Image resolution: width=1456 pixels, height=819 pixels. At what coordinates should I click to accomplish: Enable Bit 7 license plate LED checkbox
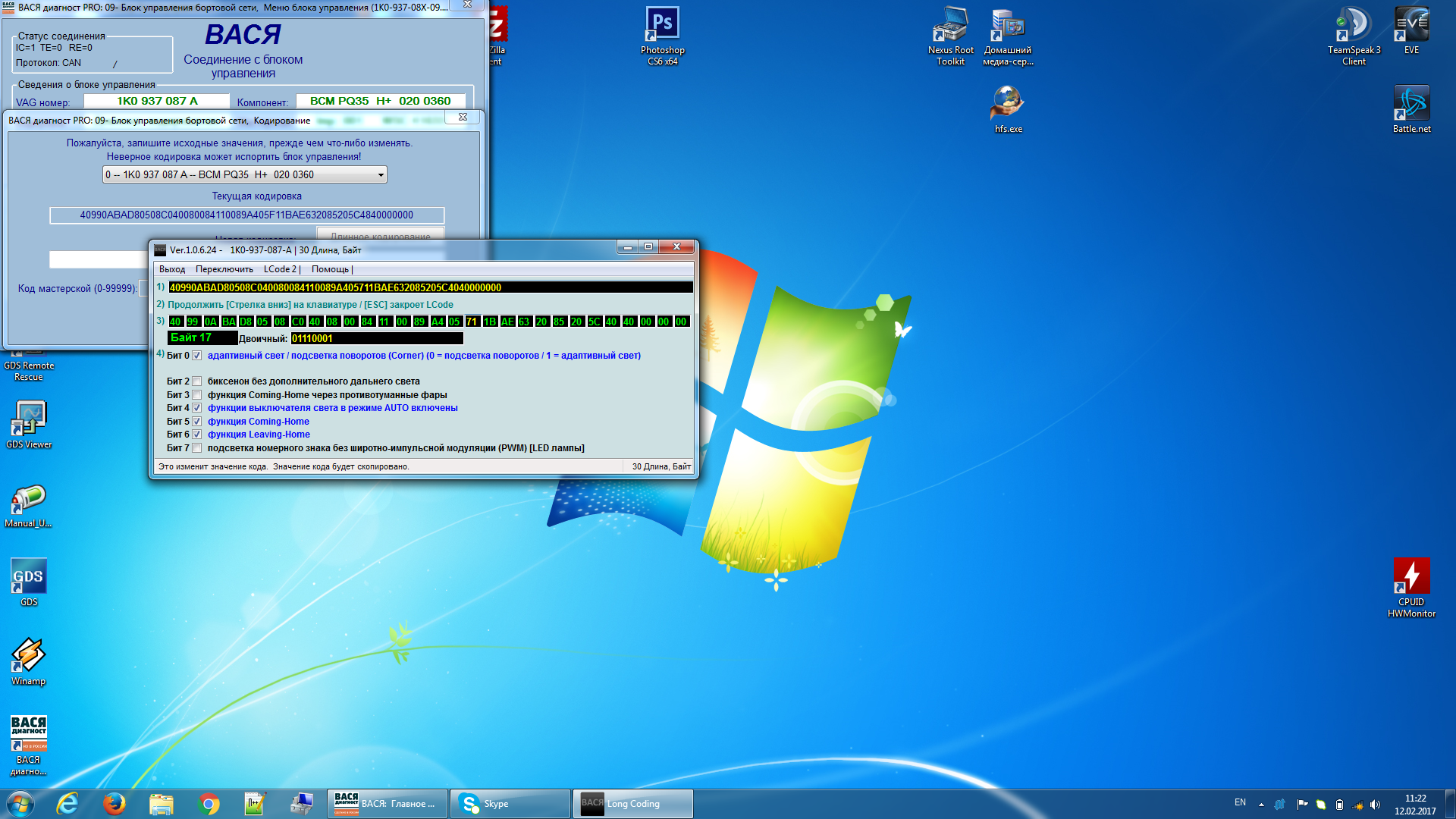click(197, 448)
